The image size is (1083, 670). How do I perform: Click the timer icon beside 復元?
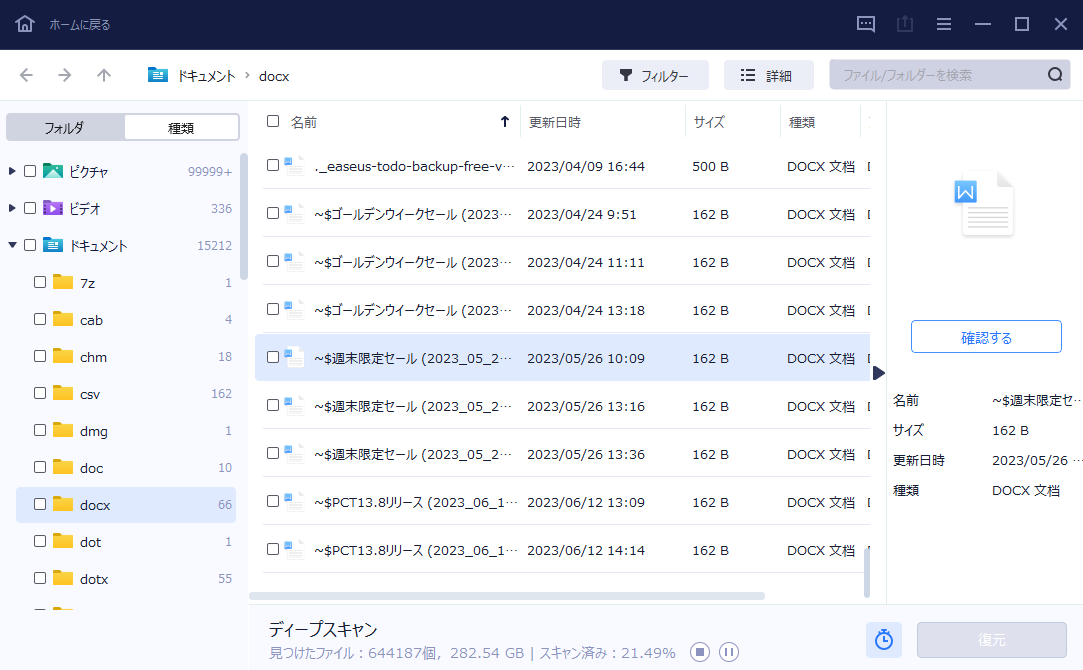[x=883, y=639]
